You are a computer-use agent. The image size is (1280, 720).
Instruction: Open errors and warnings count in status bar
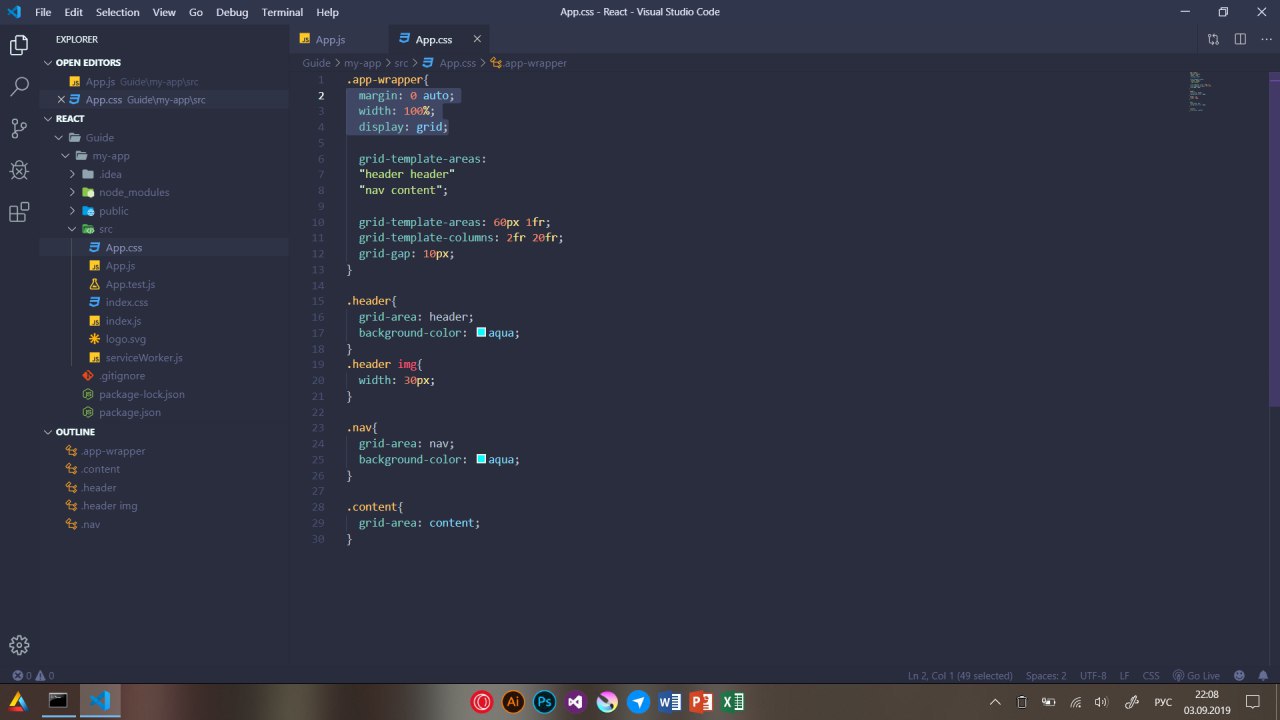click(x=33, y=675)
